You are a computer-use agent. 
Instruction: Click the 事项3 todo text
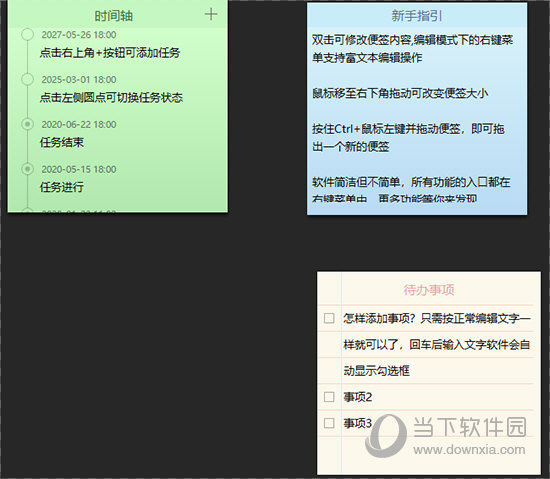pyautogui.click(x=358, y=423)
